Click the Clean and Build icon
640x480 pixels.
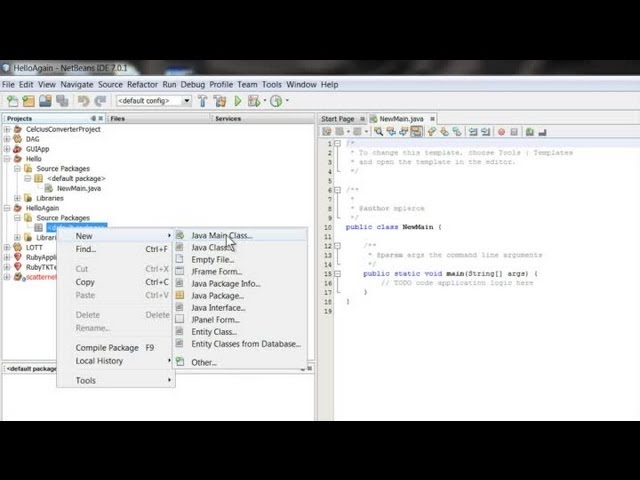[220, 101]
